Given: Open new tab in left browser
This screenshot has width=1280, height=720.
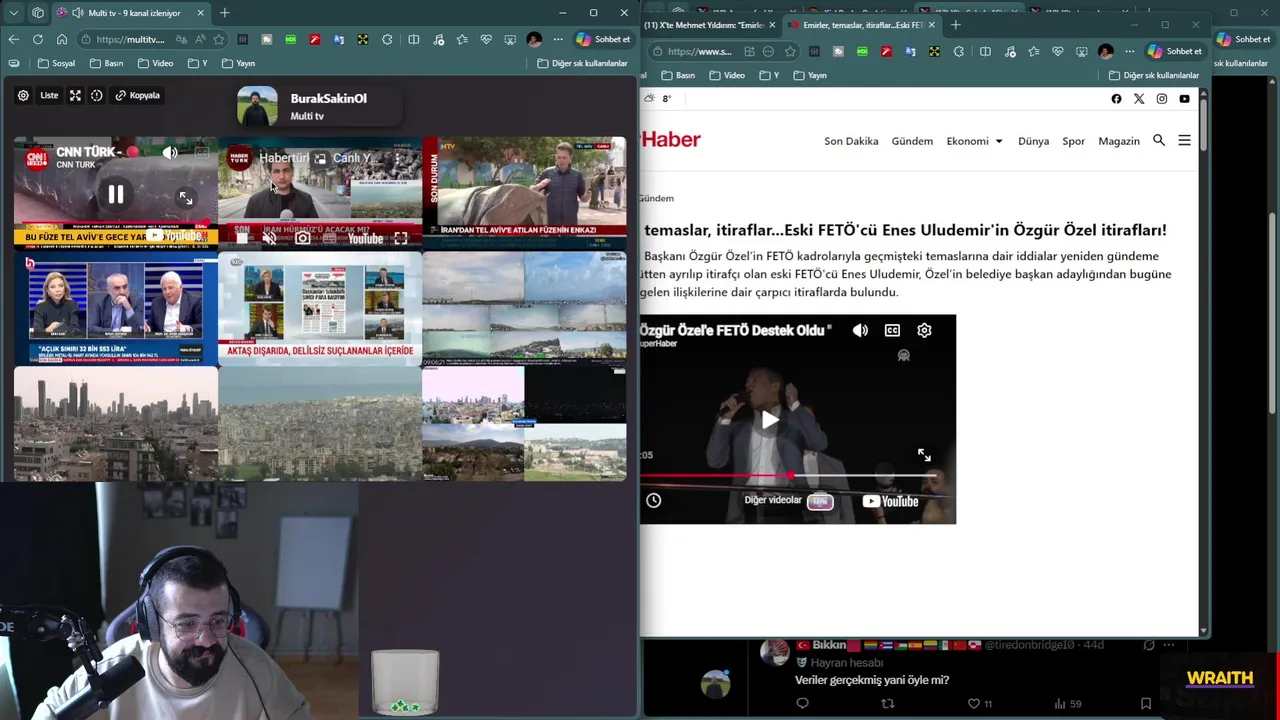Looking at the screenshot, I should pos(225,13).
